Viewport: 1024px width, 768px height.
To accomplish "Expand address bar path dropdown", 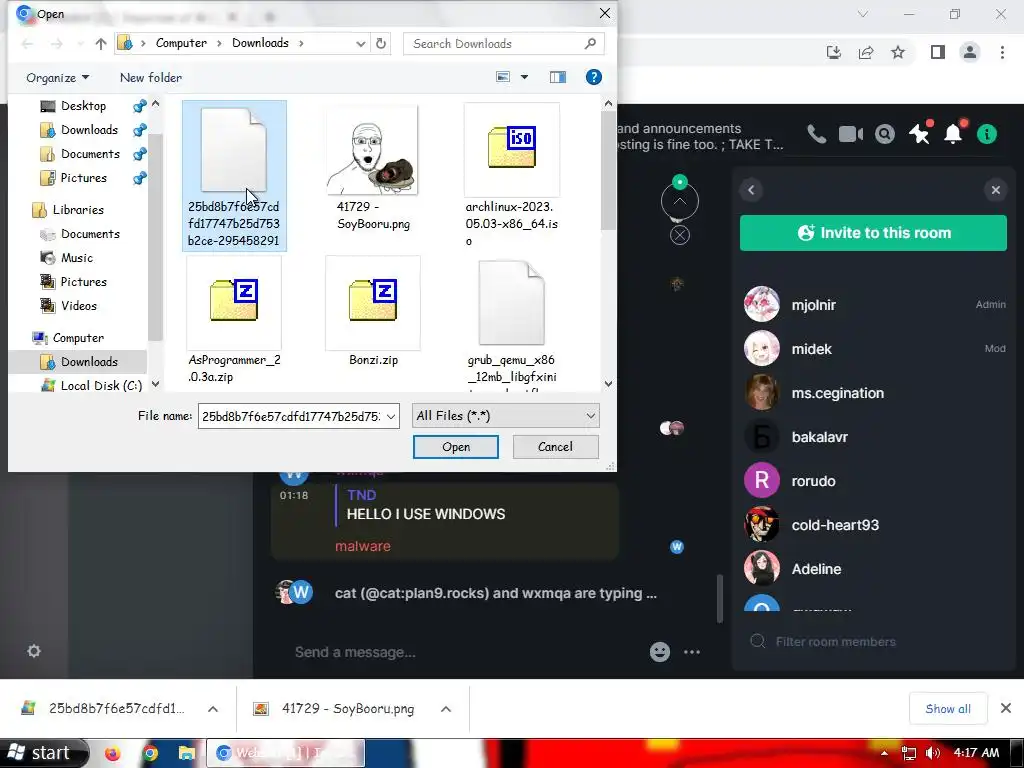I will (360, 44).
